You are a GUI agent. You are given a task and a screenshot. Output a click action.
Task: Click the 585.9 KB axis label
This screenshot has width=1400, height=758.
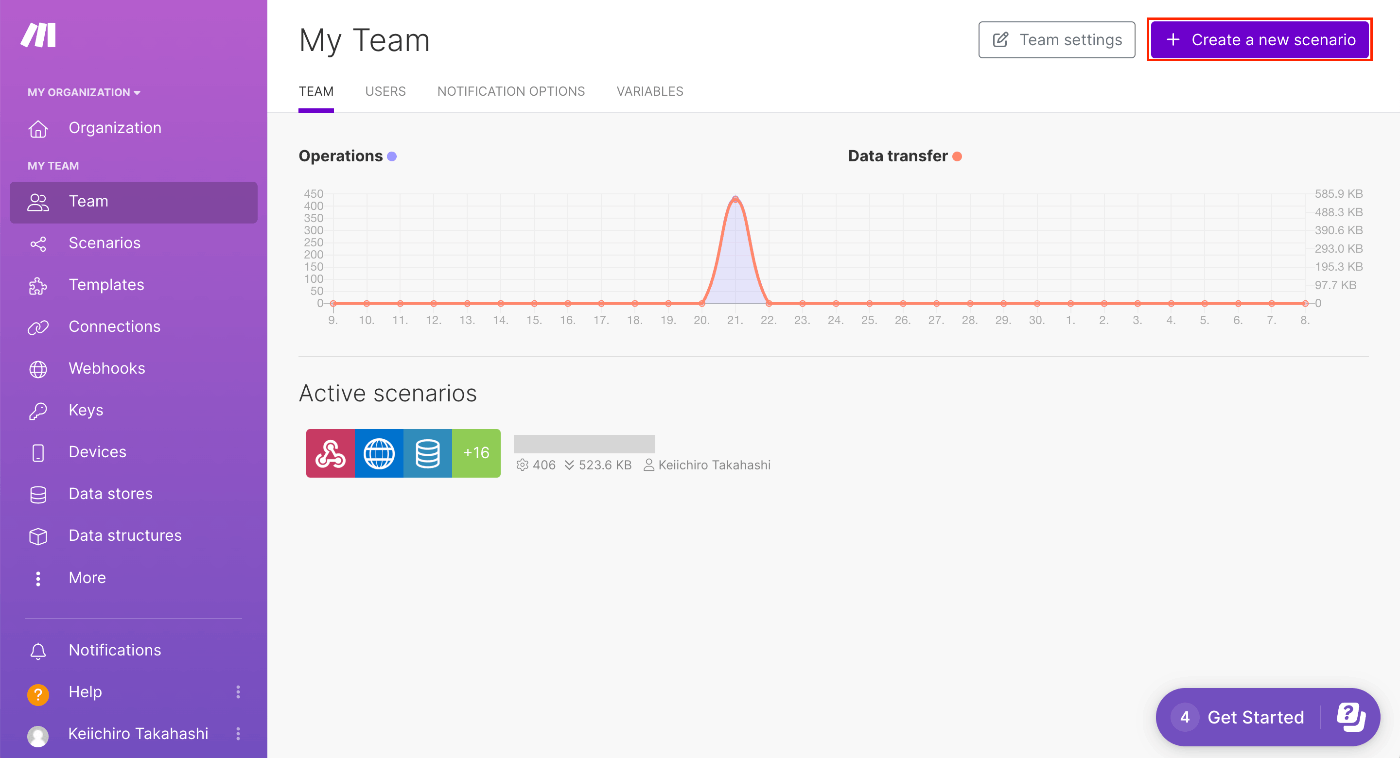pos(1339,194)
